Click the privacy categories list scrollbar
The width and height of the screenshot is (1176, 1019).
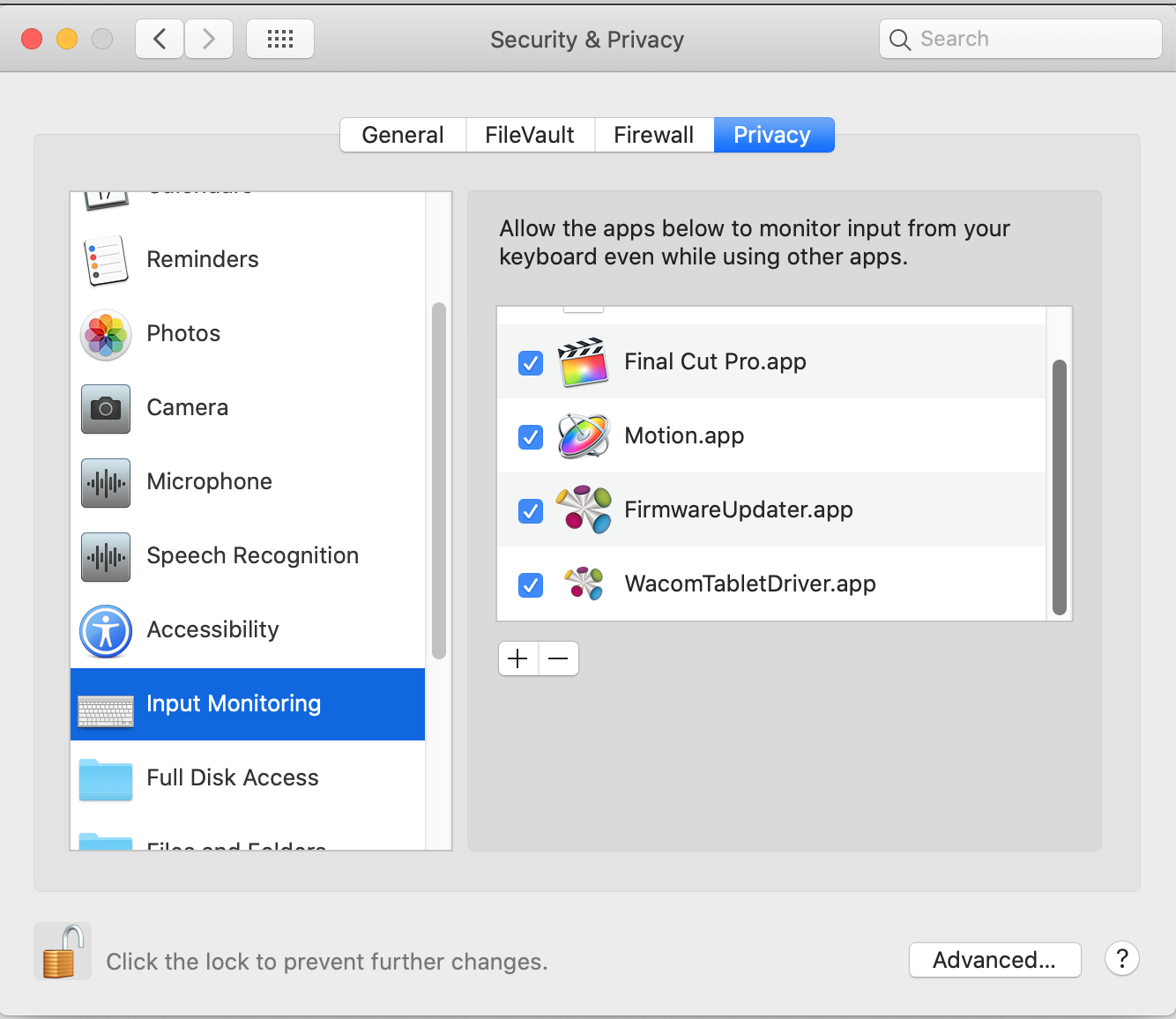(x=439, y=481)
